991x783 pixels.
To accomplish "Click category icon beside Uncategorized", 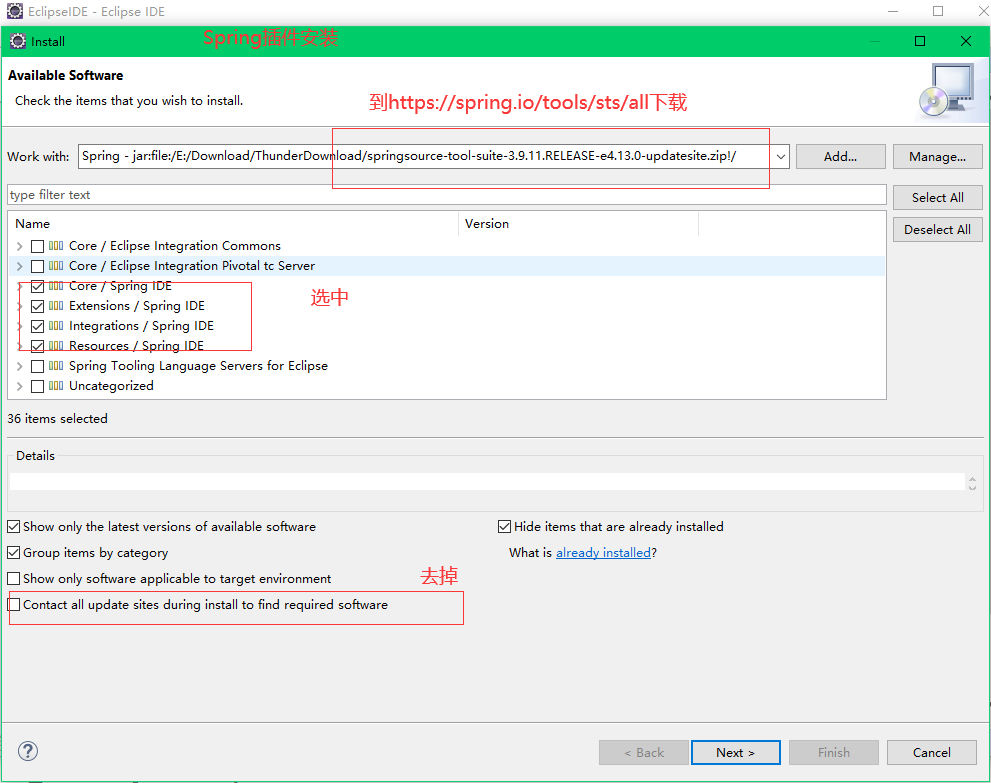I will point(56,386).
